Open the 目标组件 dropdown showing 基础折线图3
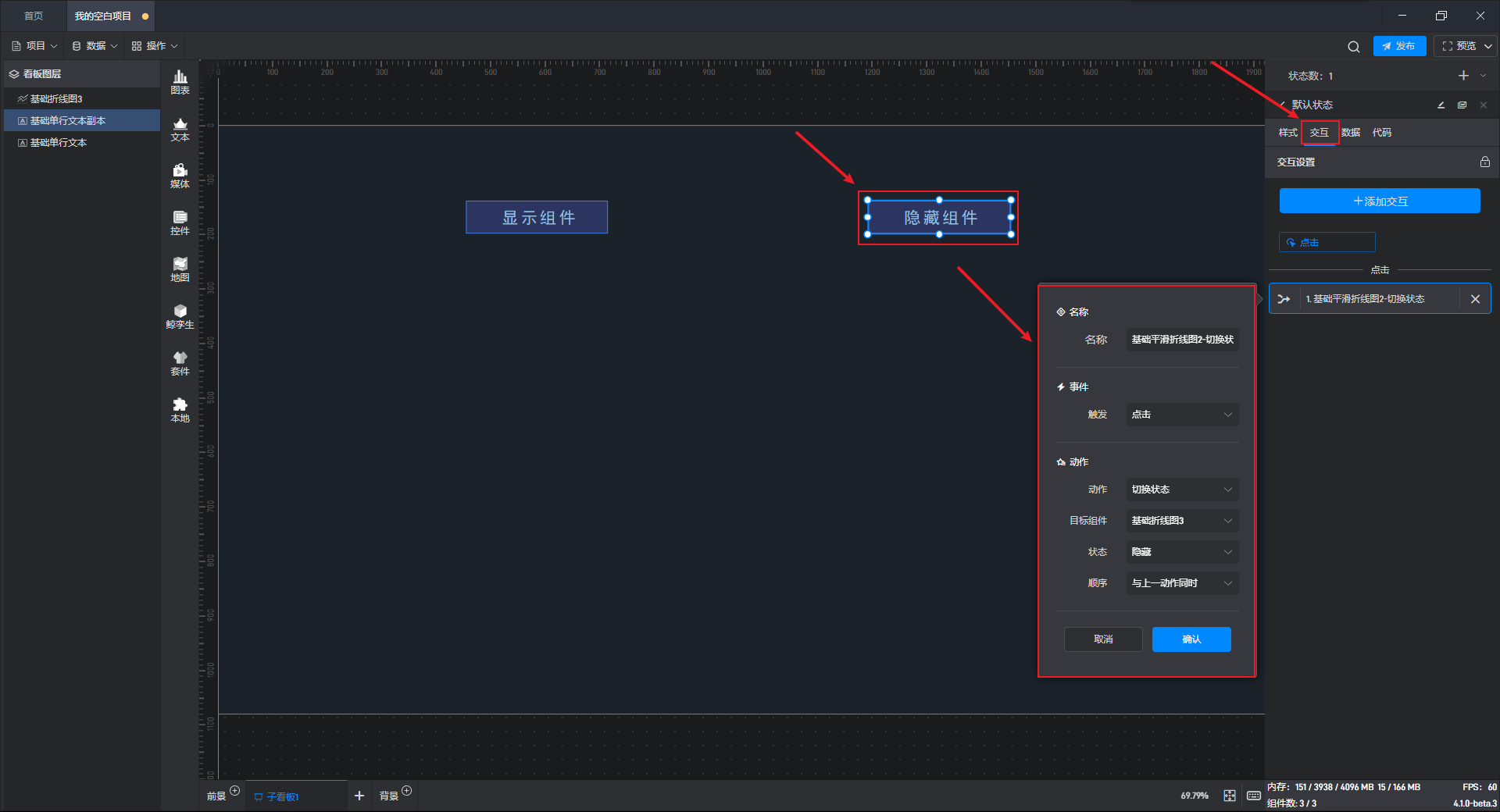Screen dimensions: 1500x812 click(1182, 521)
